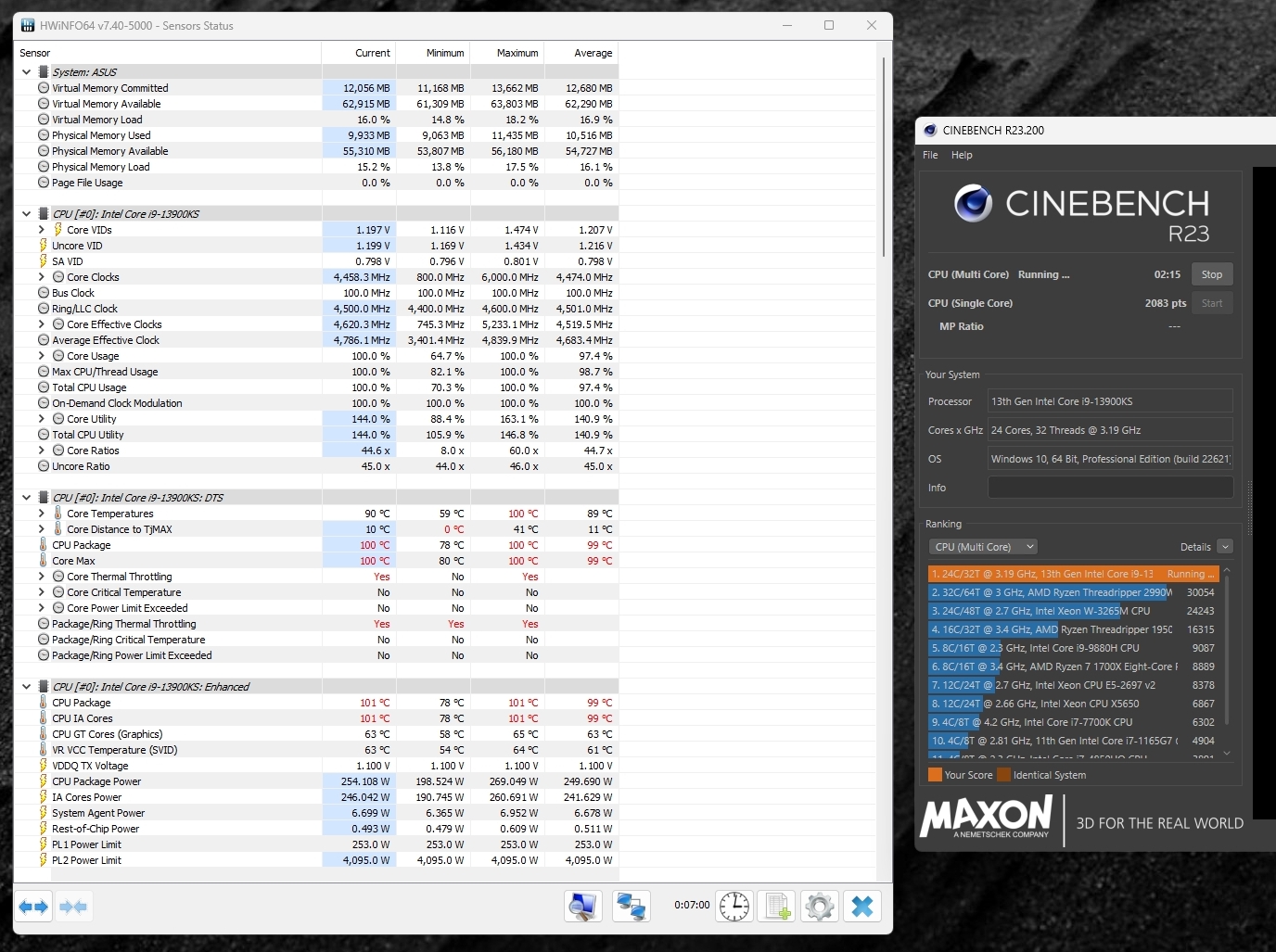Select the Ring/LLC Clock row
The image size is (1276, 952).
pos(316,309)
